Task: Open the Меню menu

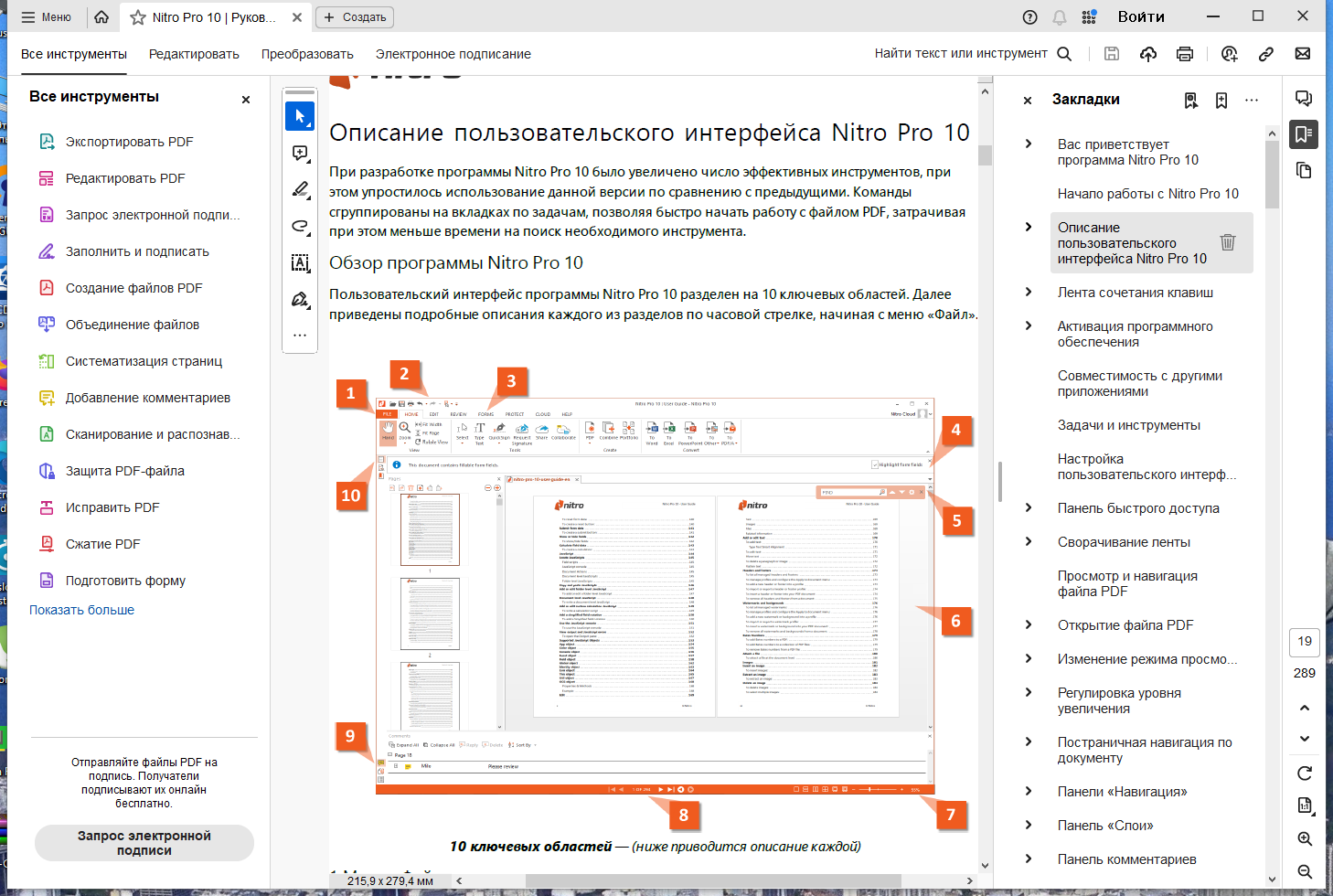Action: pyautogui.click(x=47, y=16)
